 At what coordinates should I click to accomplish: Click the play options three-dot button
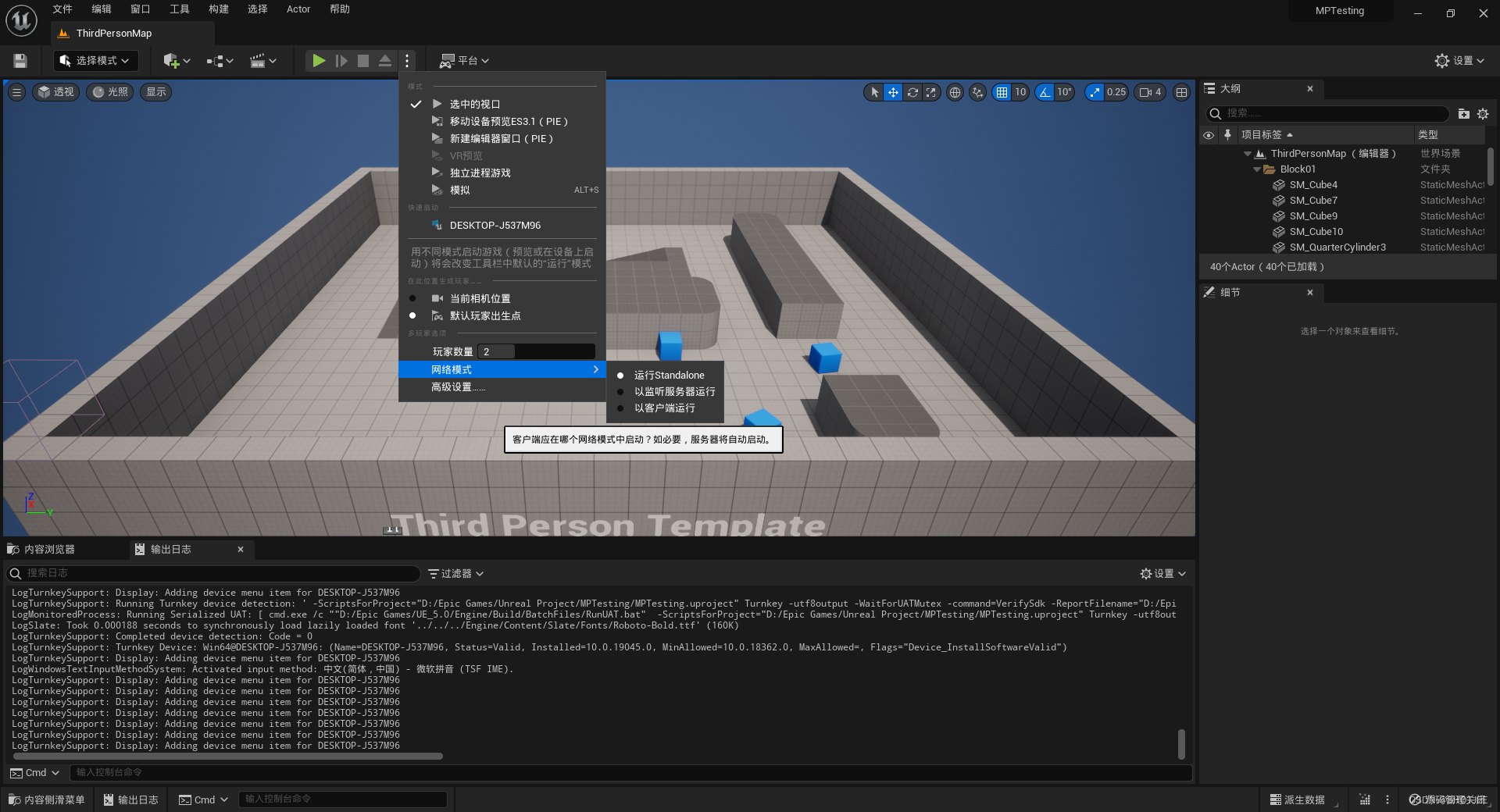407,61
